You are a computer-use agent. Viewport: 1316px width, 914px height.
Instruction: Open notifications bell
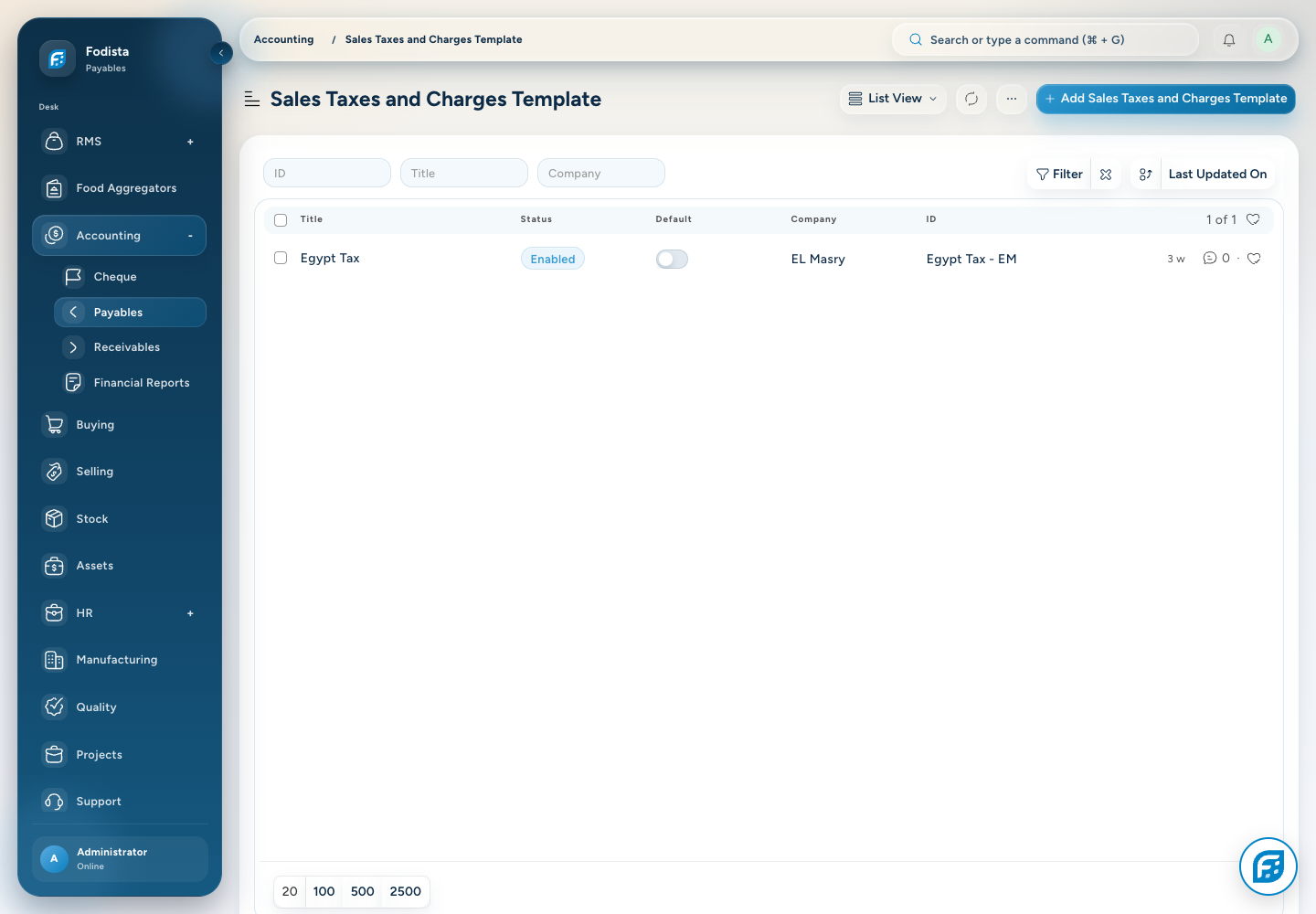(1229, 39)
